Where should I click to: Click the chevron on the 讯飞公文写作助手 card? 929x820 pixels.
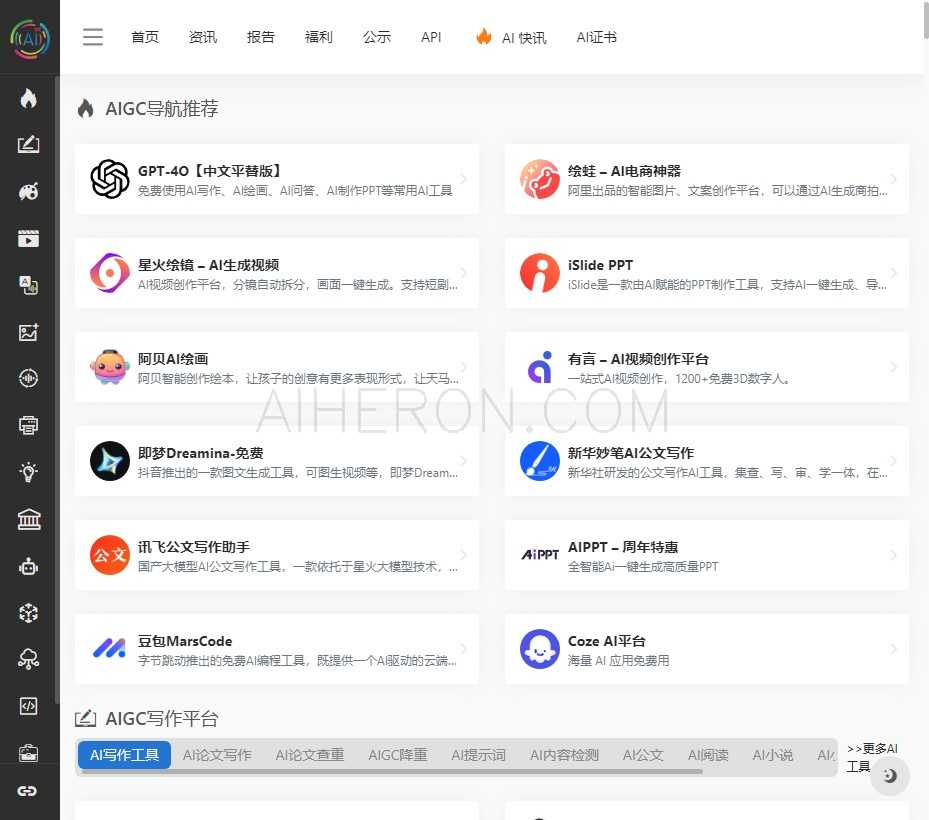tap(464, 555)
